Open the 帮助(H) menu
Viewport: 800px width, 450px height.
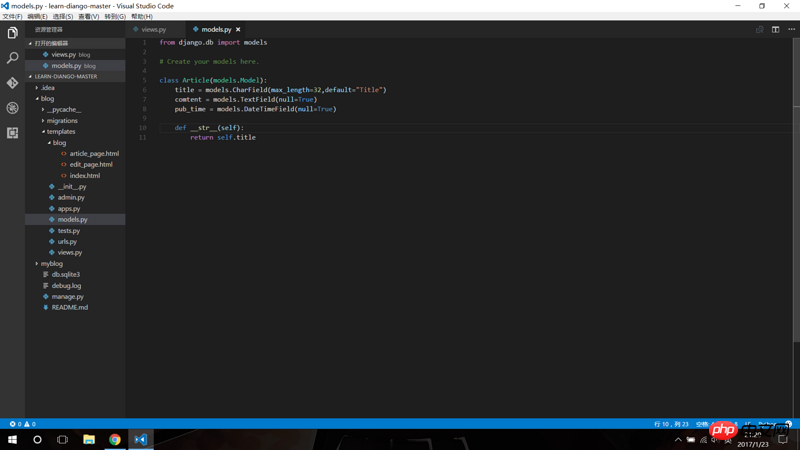(x=142, y=16)
